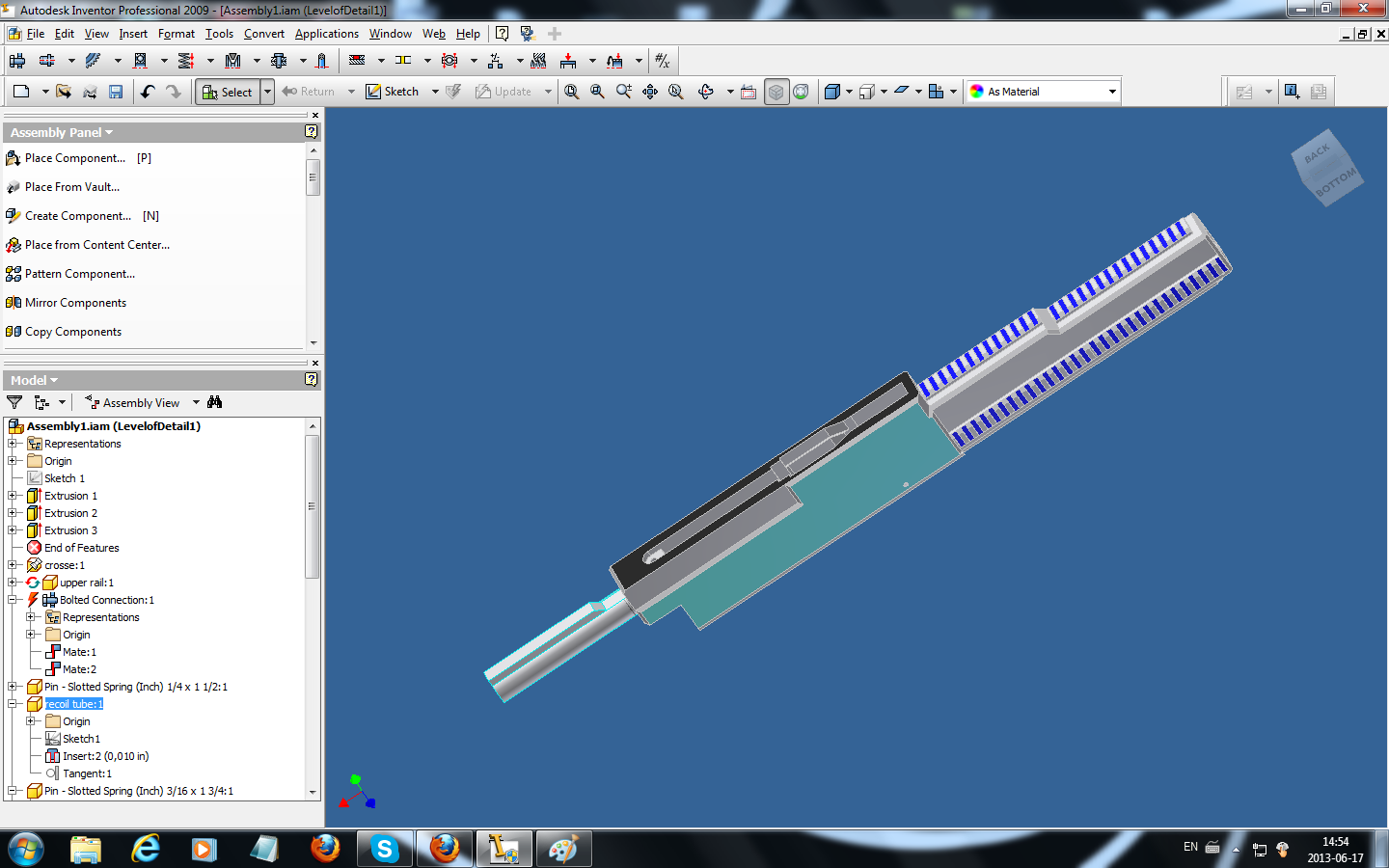This screenshot has height=868, width=1389.
Task: Click the Zoom All magnifier icon
Action: coord(572,92)
